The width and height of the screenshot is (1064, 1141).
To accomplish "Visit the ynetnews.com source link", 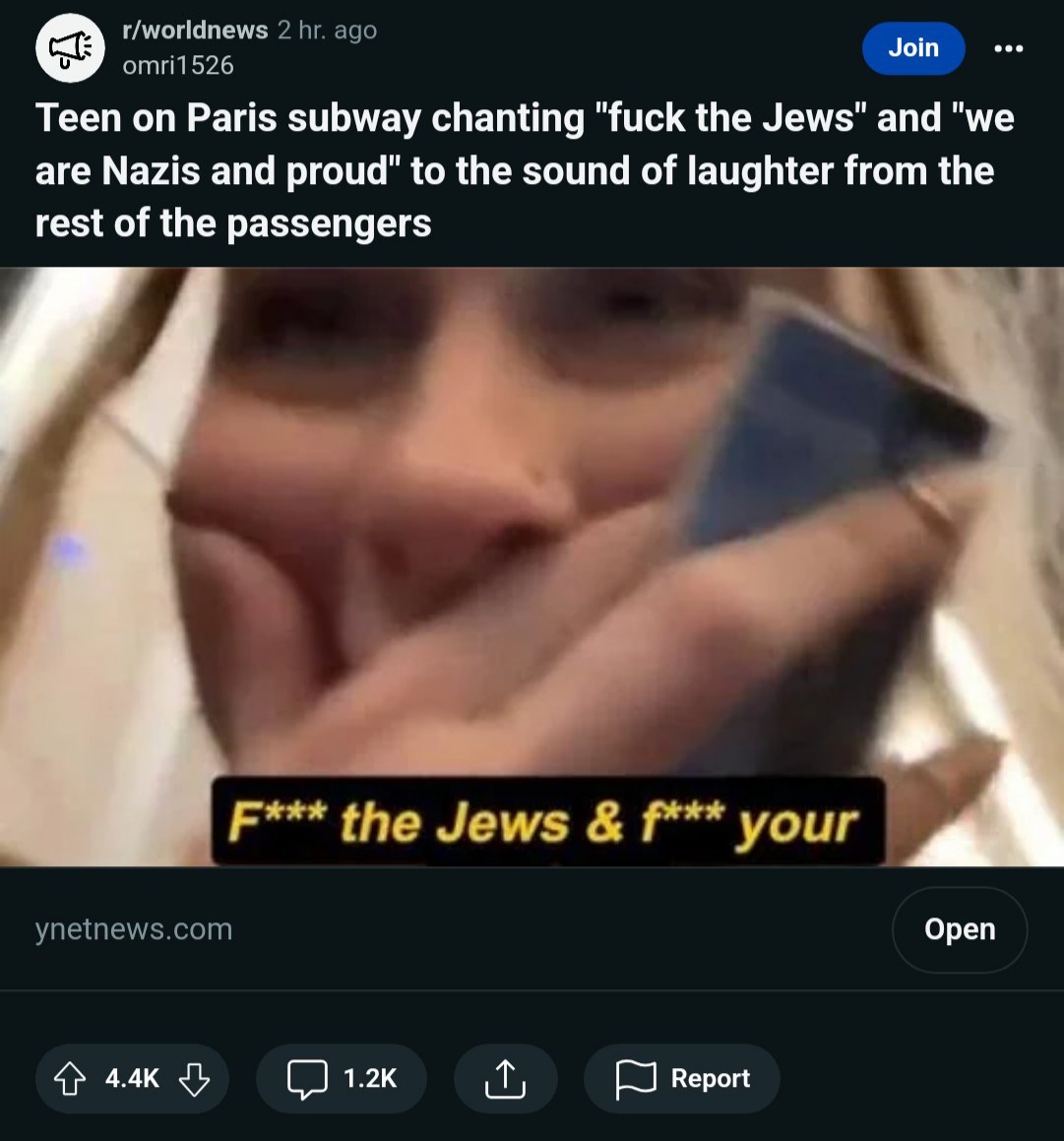I will (134, 929).
